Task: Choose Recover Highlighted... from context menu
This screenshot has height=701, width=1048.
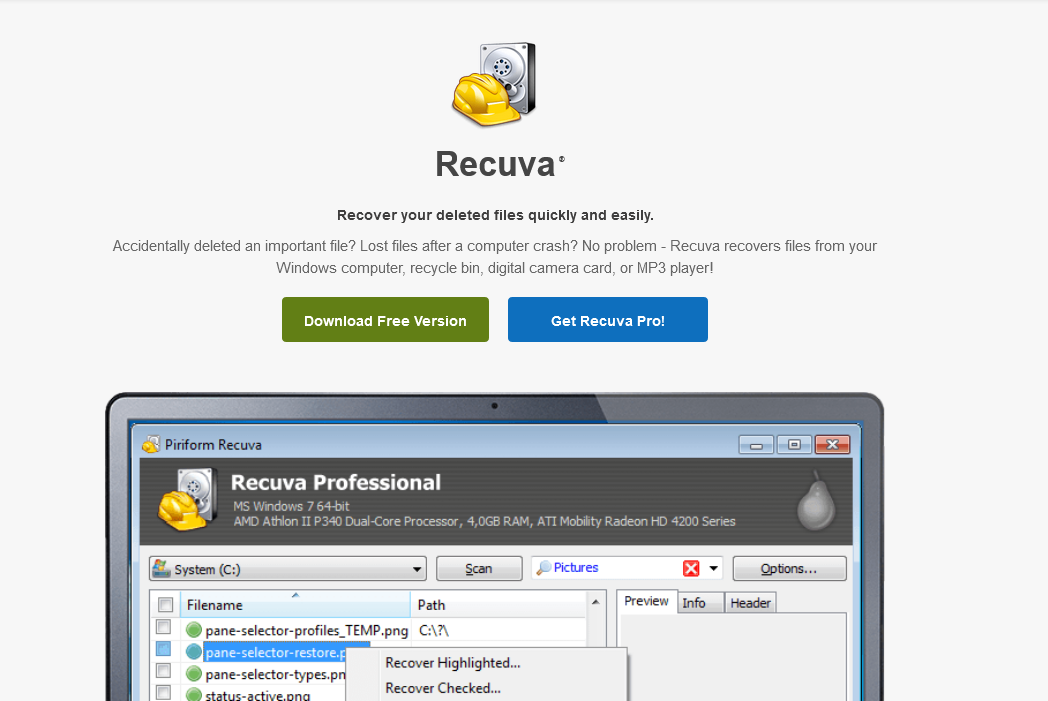Action: coord(452,663)
